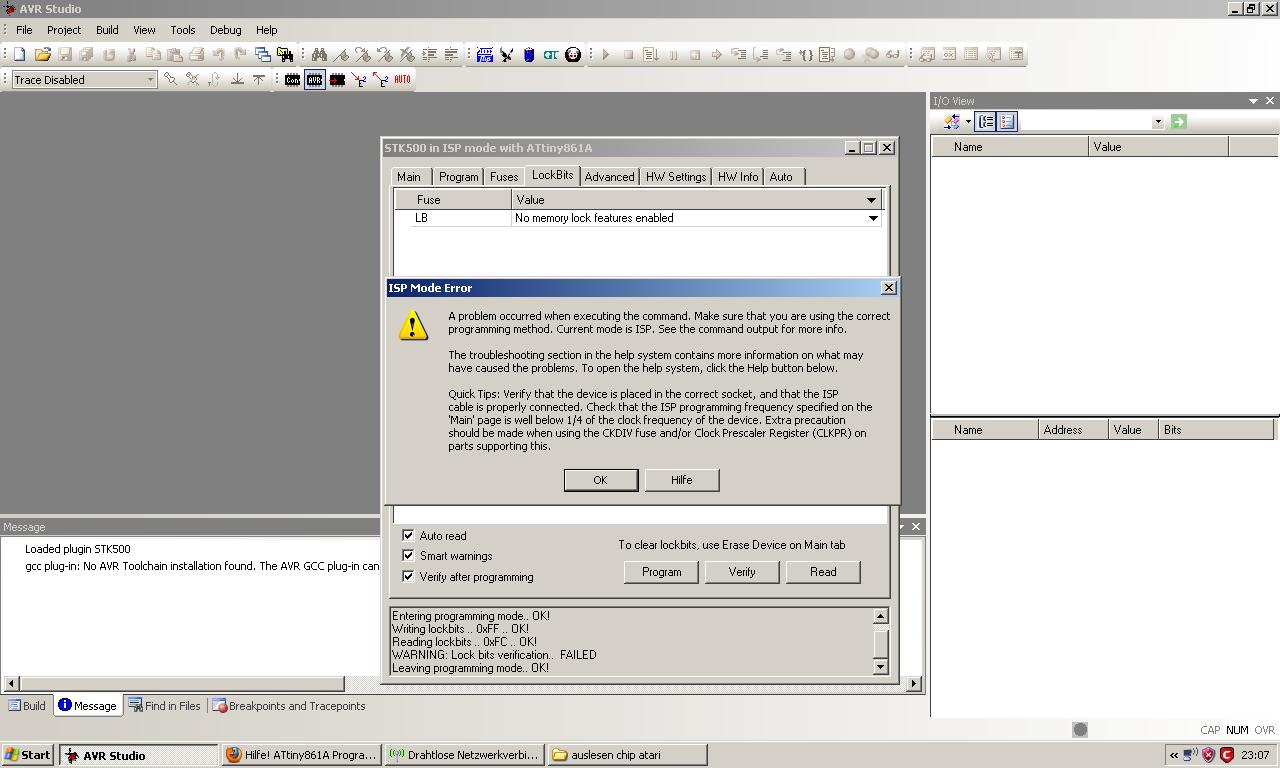Viewport: 1280px width, 768px height.
Task: Switch to Find in Files output tab
Action: [165, 706]
